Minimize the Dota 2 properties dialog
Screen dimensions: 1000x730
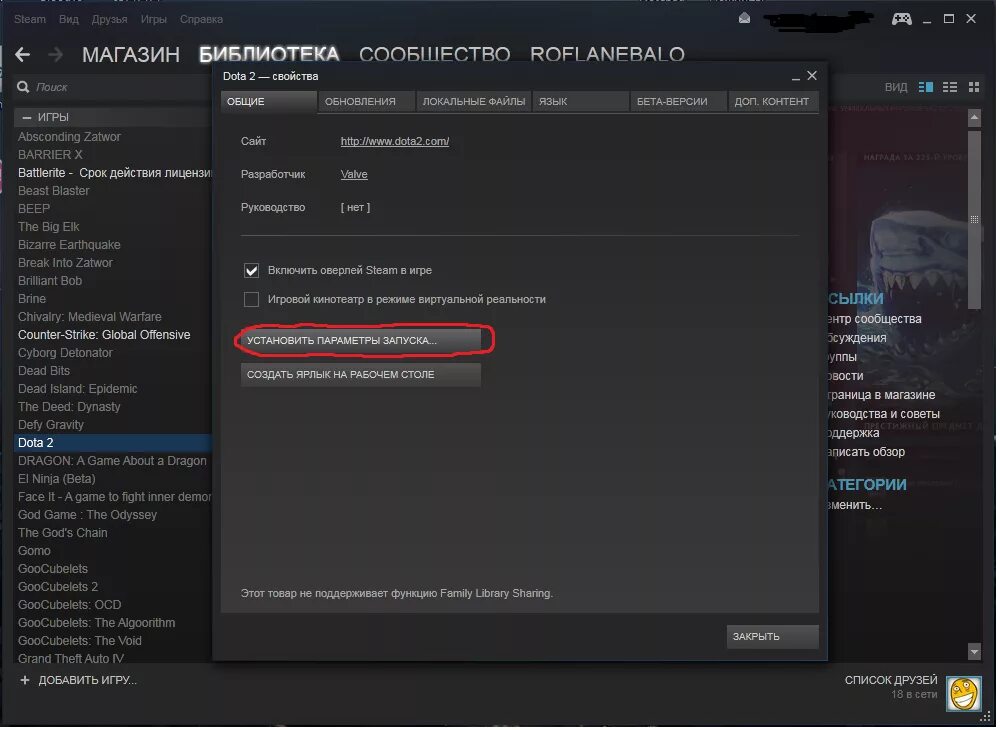point(795,77)
